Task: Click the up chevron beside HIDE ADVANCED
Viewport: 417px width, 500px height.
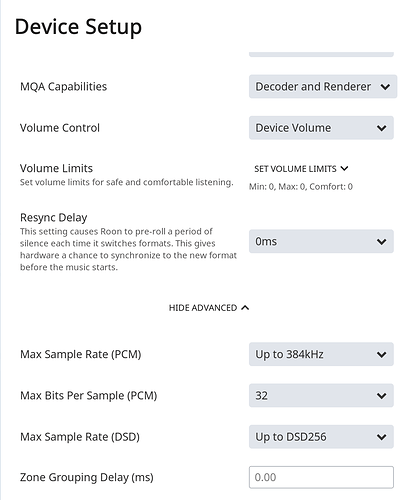Action: tap(245, 307)
